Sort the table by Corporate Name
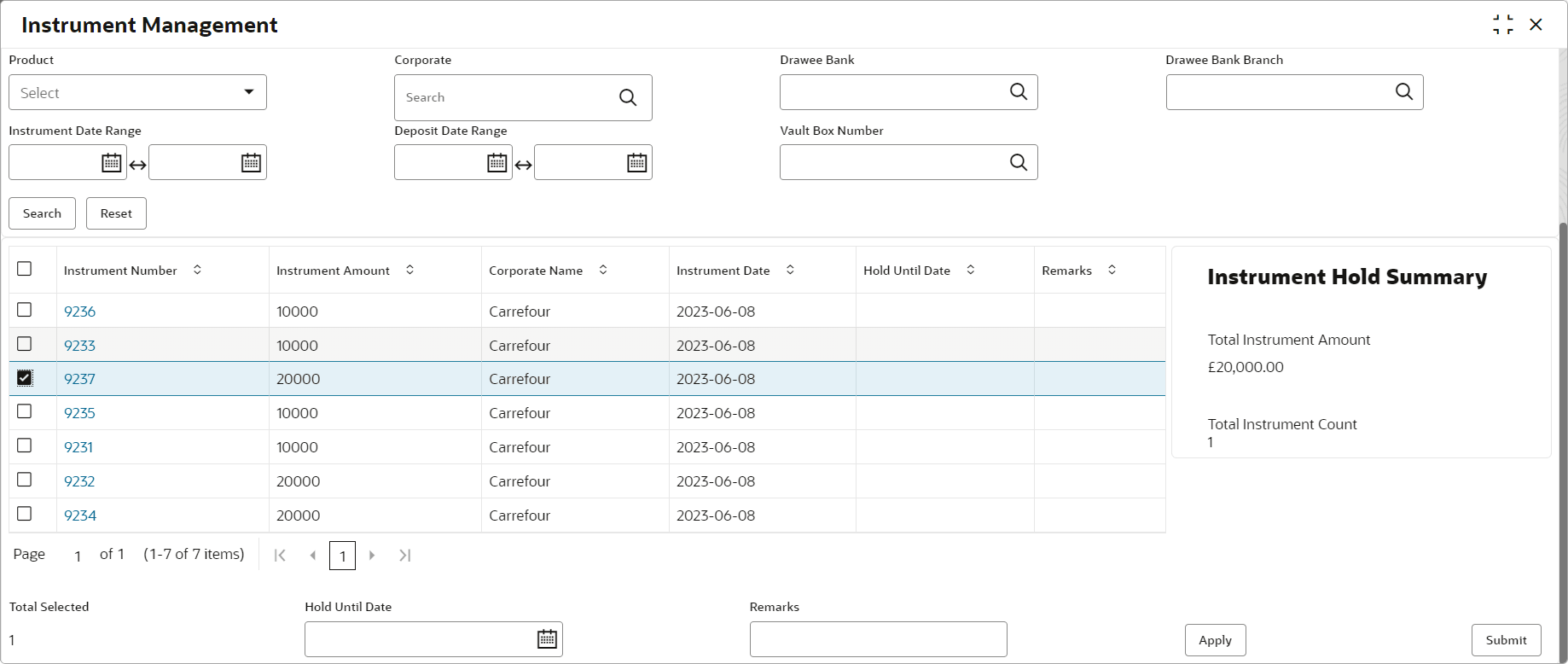Screen dimensions: 1568x664 (x=603, y=270)
